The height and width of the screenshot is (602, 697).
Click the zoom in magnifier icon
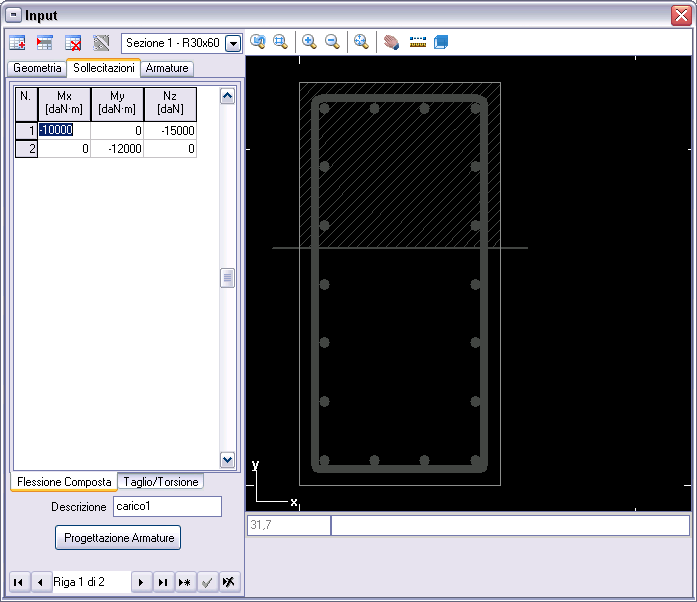[x=309, y=42]
